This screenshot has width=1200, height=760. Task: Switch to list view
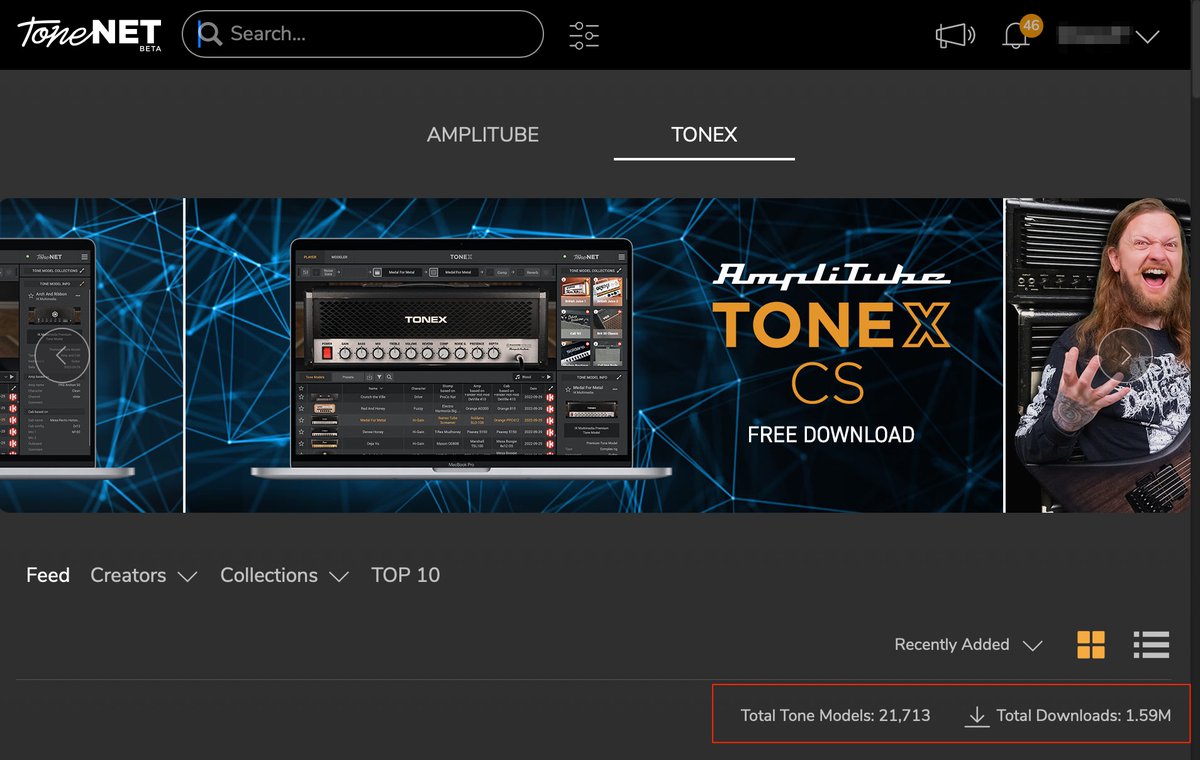click(1151, 645)
